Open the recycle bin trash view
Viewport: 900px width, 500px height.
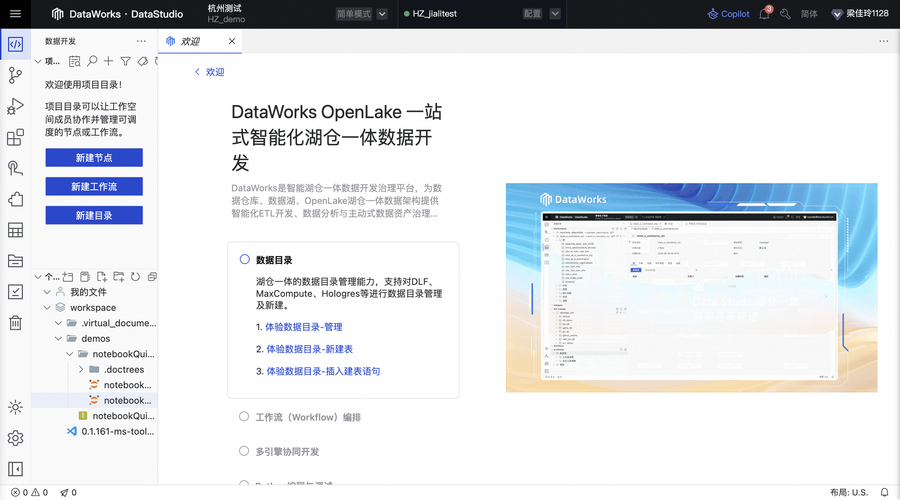click(x=15, y=323)
